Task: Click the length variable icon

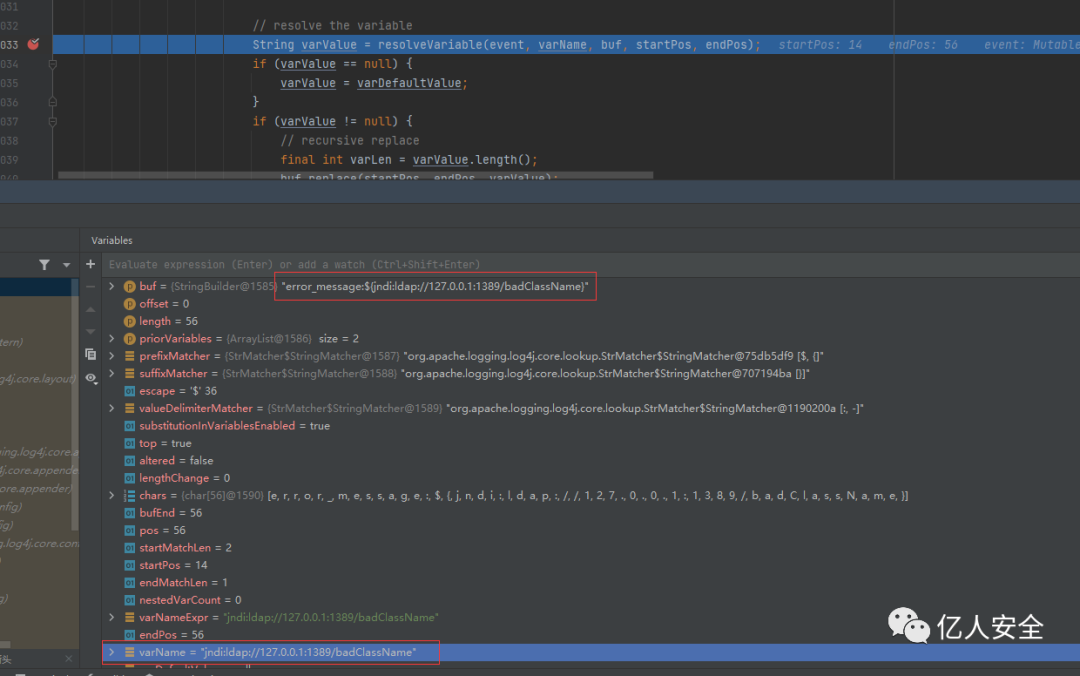Action: [129, 321]
